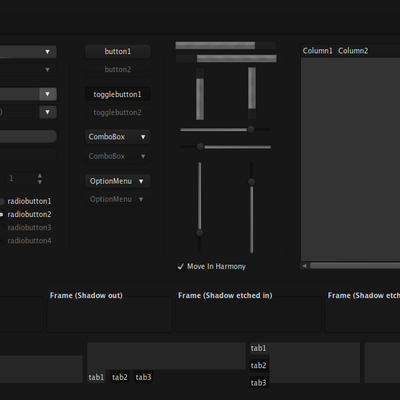Switch to tab1 in bottom notebook
This screenshot has height=400, width=400.
[96, 377]
